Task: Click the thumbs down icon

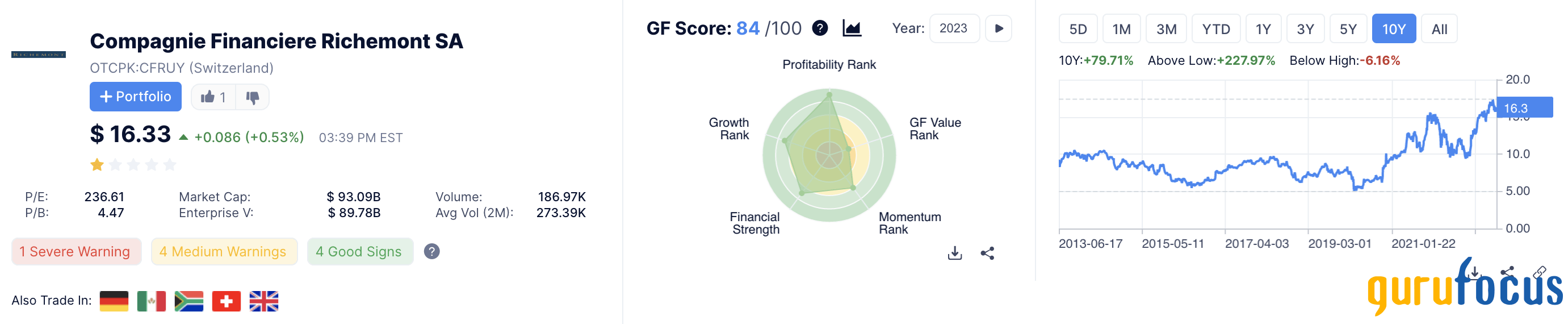Action: pos(253,97)
